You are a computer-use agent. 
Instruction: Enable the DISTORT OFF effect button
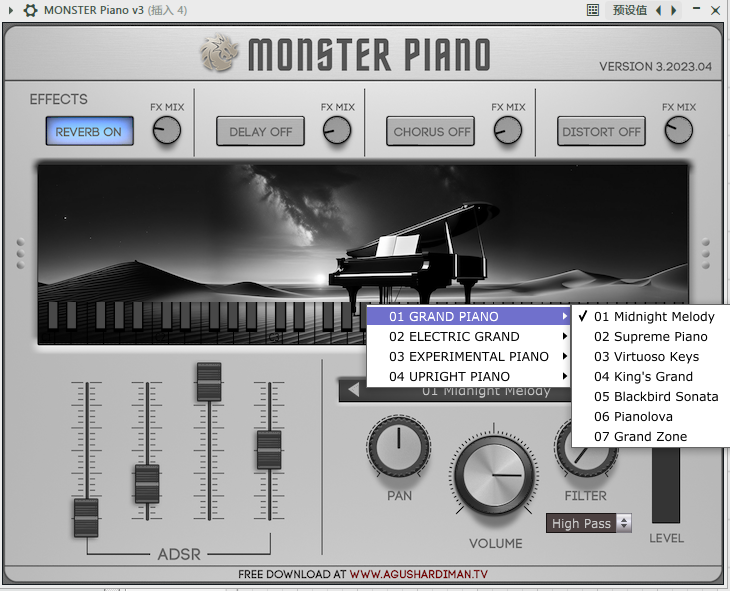[601, 131]
